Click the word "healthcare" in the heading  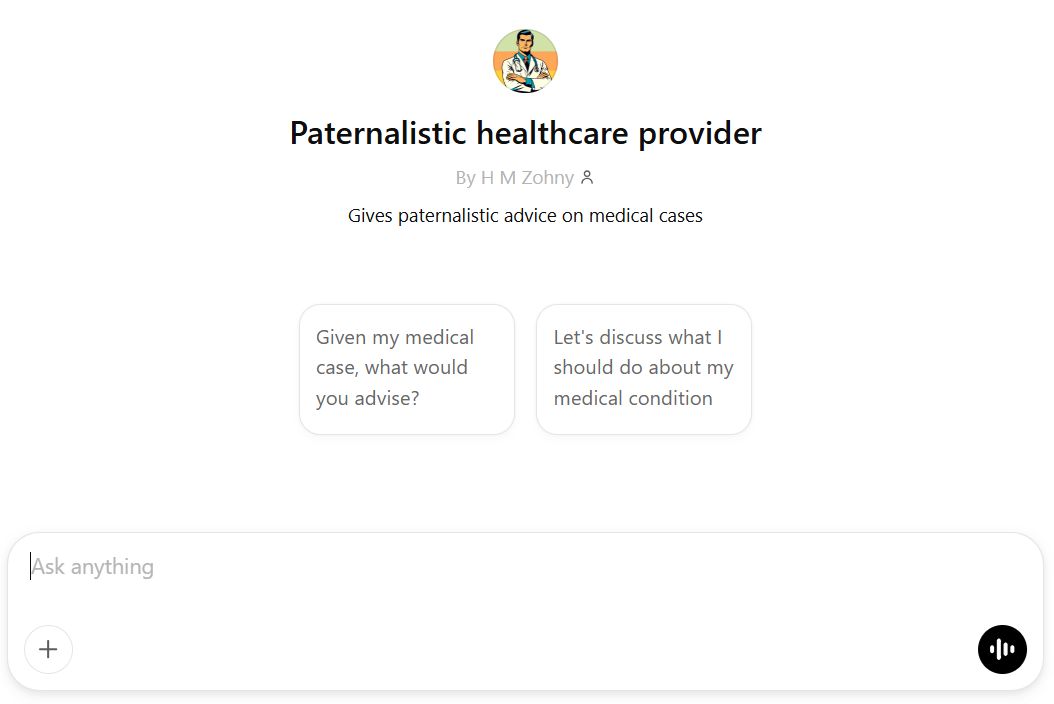point(551,133)
